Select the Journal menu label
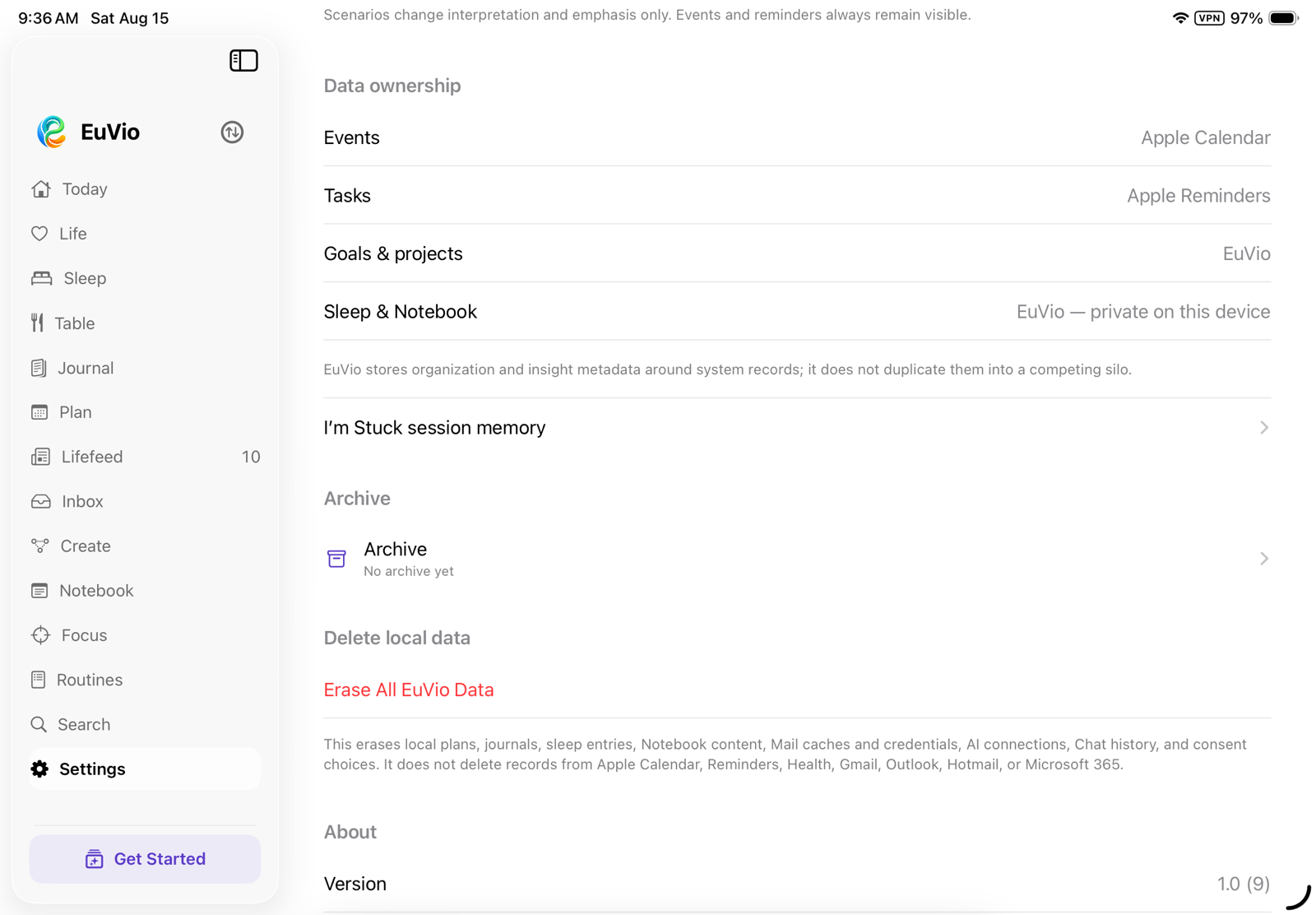This screenshot has width=1316, height=915. tap(86, 368)
